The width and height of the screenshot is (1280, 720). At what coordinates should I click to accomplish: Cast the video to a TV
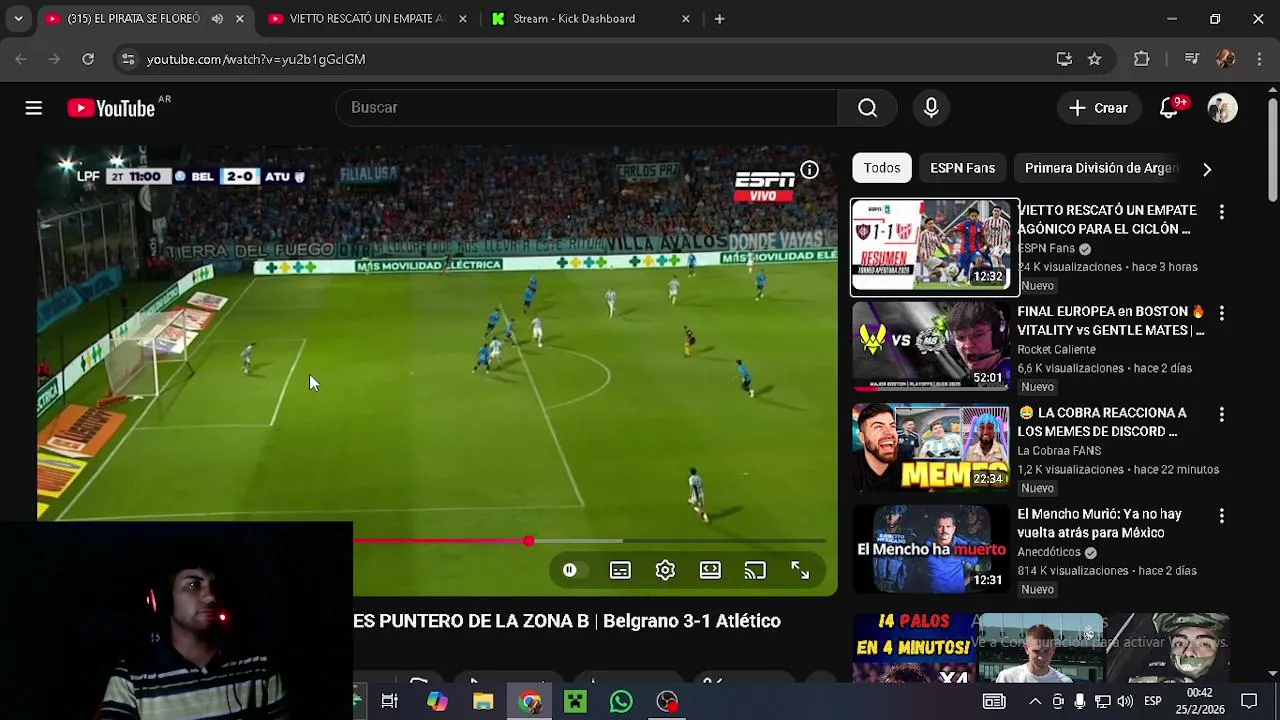click(x=755, y=570)
